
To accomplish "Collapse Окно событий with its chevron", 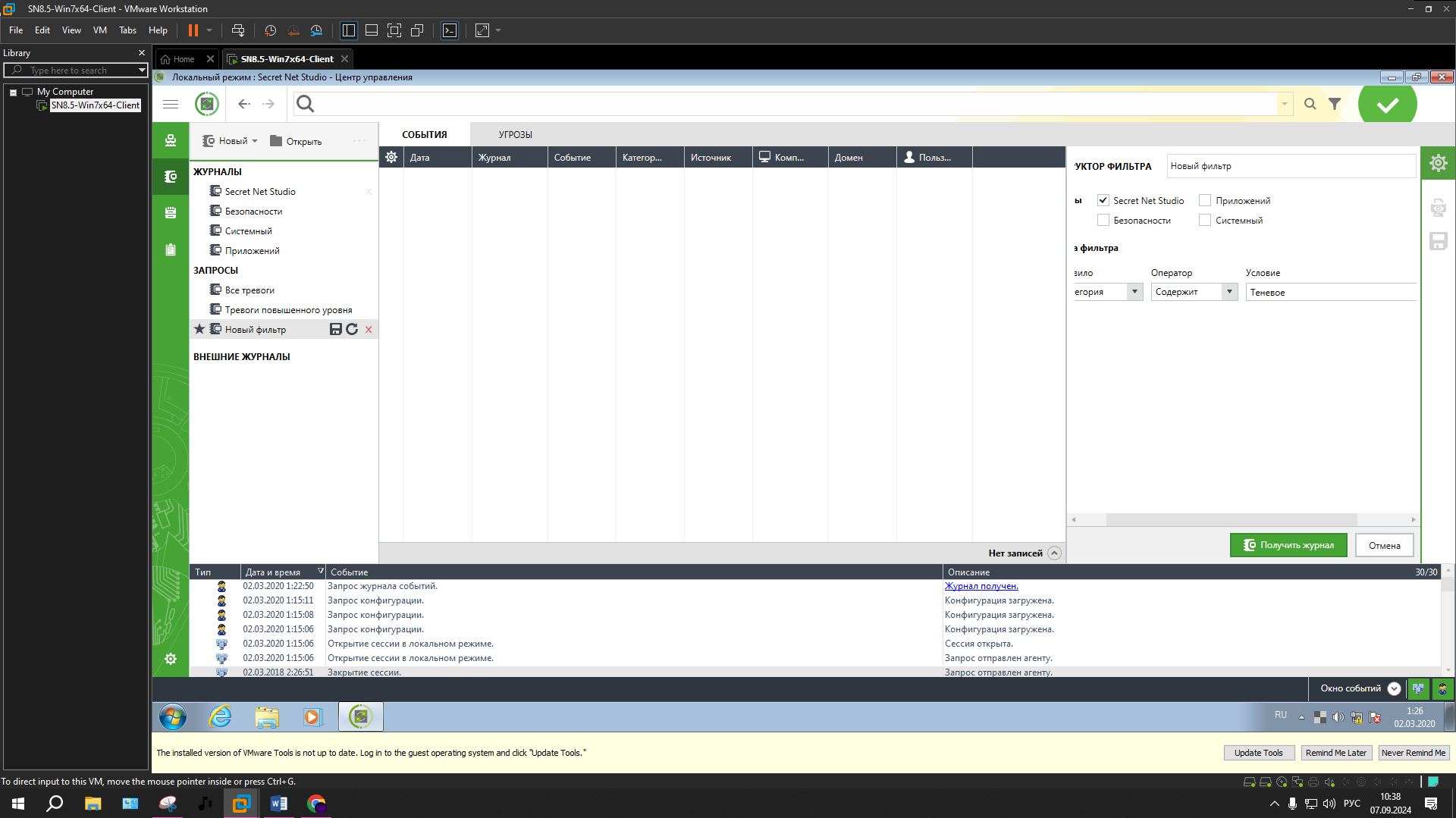I will (x=1394, y=688).
